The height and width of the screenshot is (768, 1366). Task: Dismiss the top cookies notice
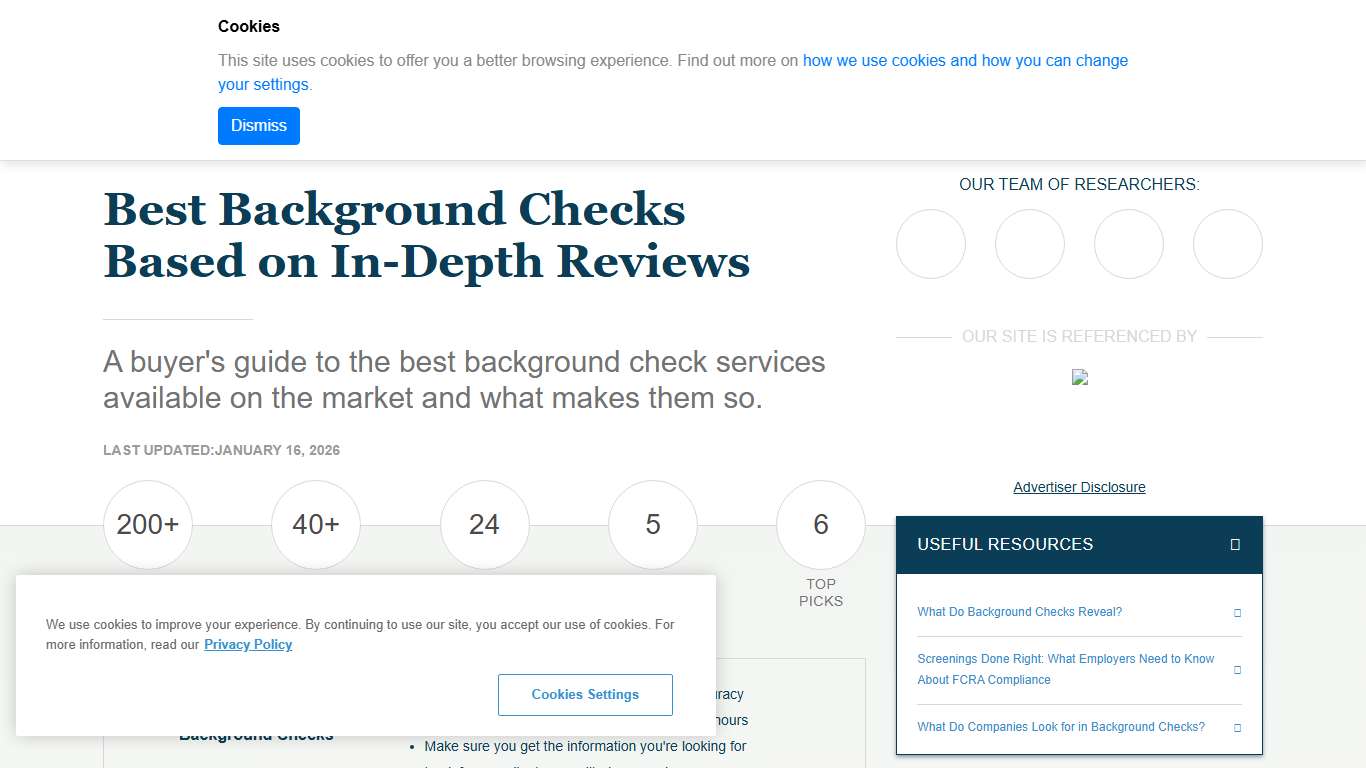(258, 125)
